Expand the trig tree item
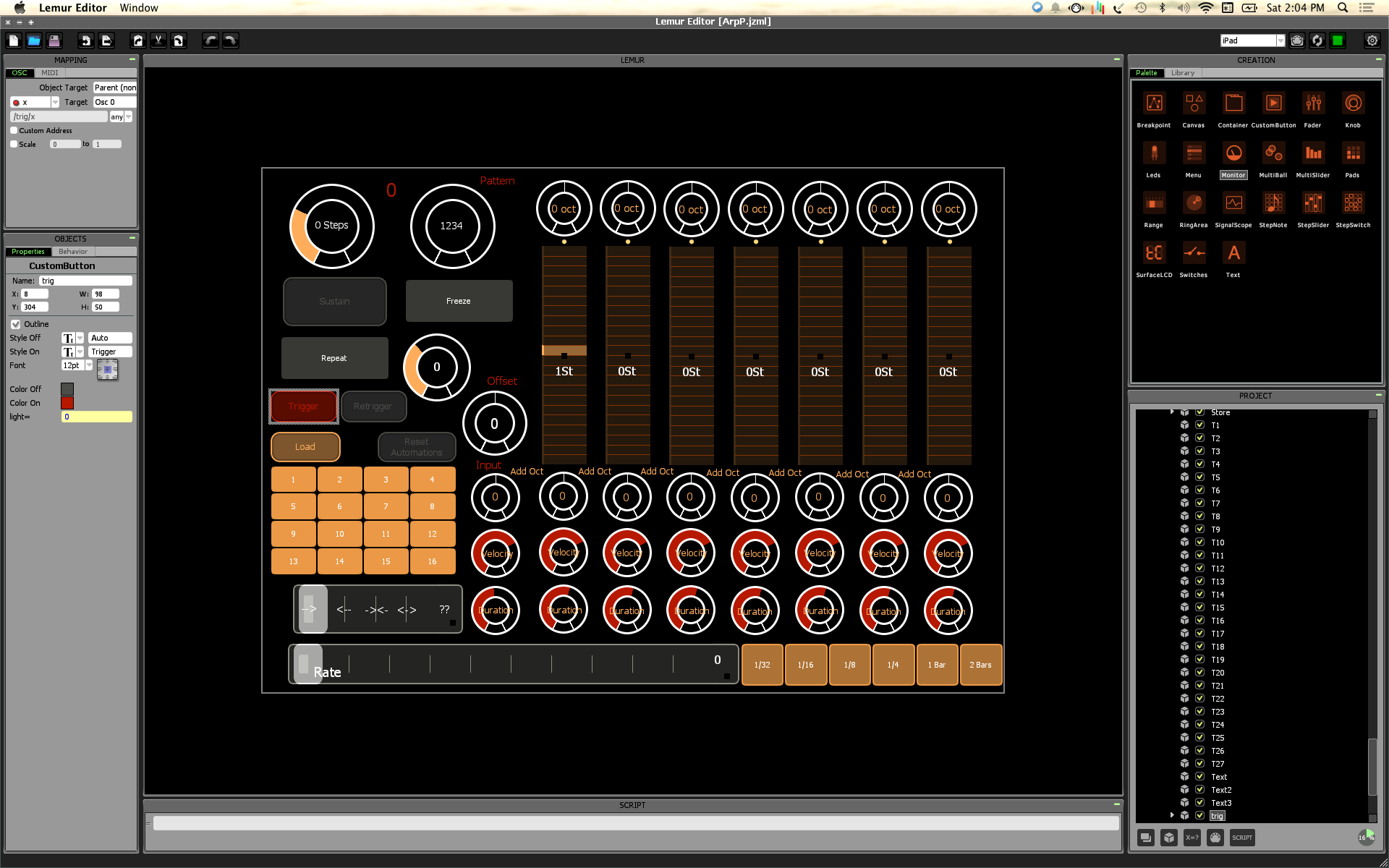The height and width of the screenshot is (868, 1389). (1172, 815)
